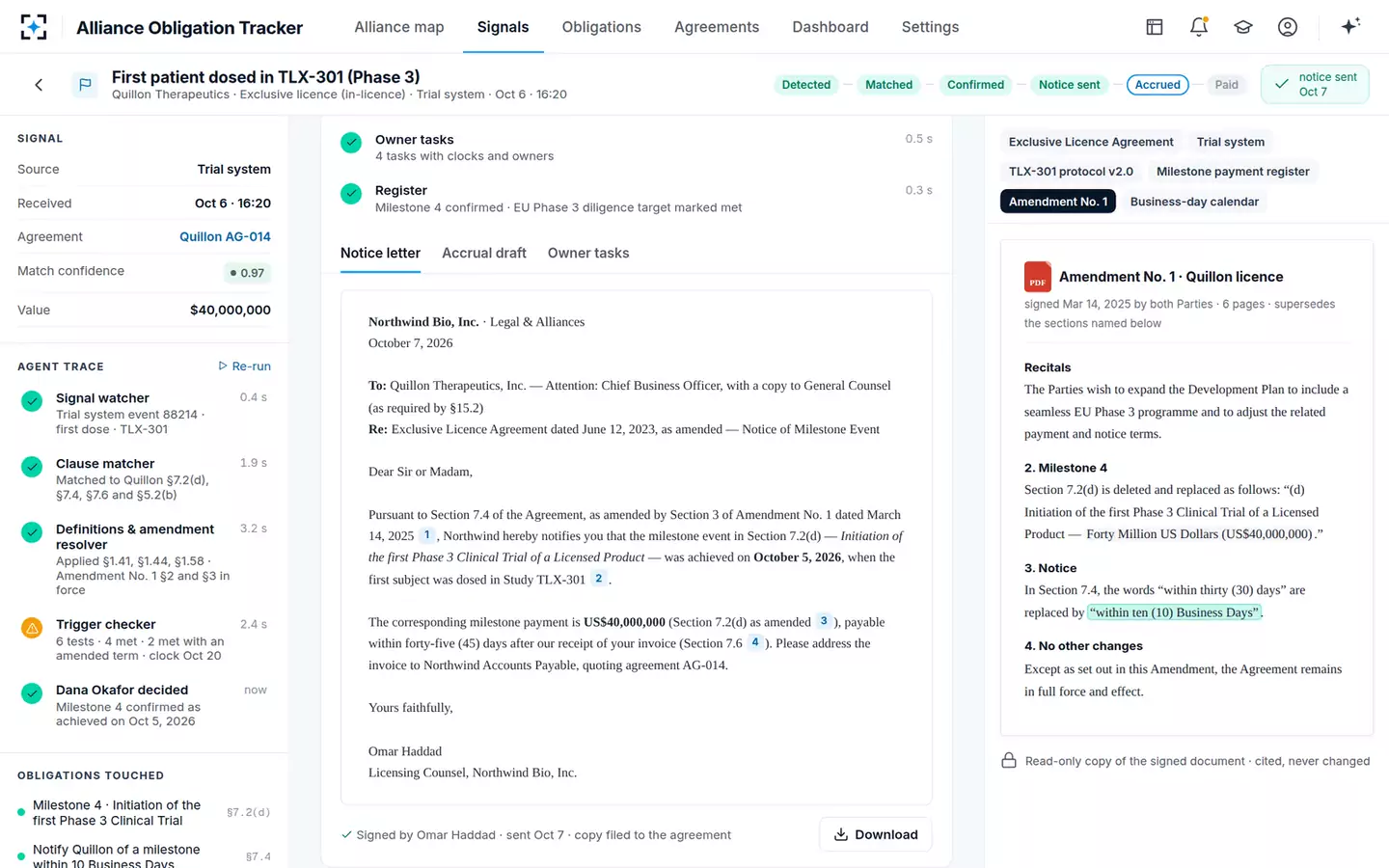Open the Quillon AG-014 agreement link

(x=225, y=236)
